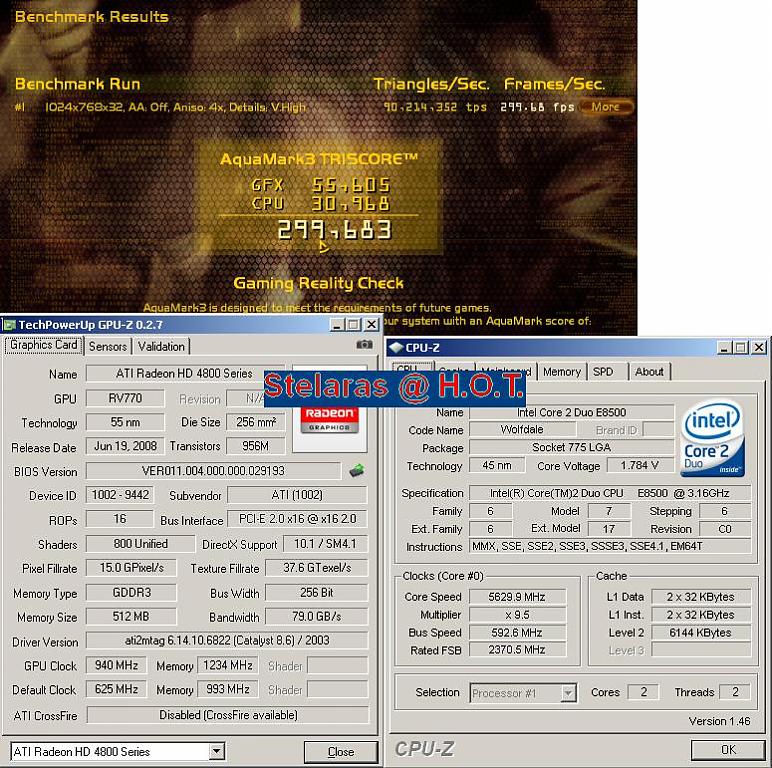
Task: Switch to the Validation tab
Action: 161,347
